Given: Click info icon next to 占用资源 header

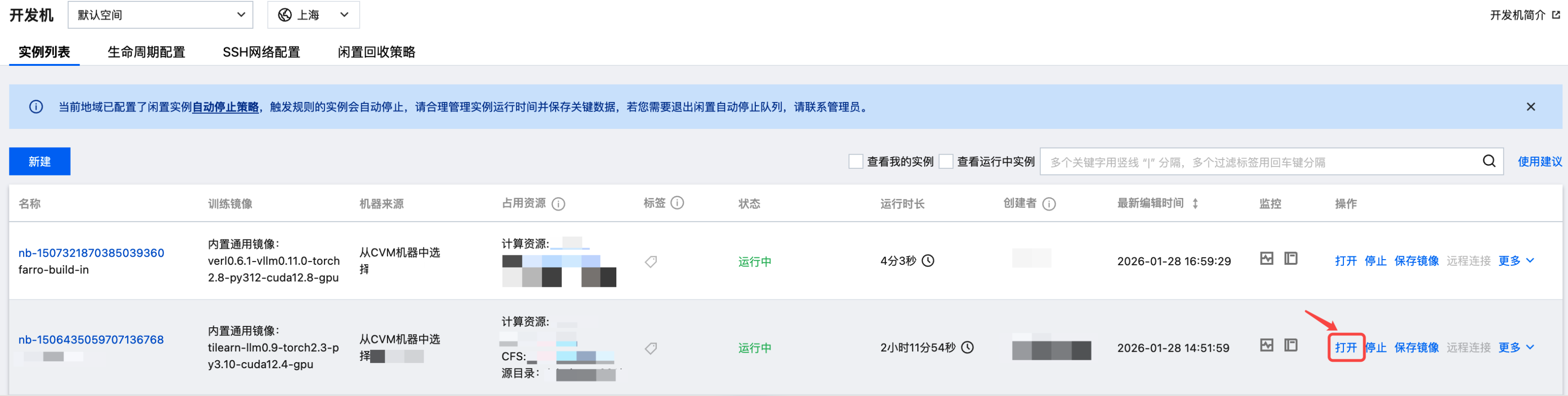Looking at the screenshot, I should pos(558,204).
